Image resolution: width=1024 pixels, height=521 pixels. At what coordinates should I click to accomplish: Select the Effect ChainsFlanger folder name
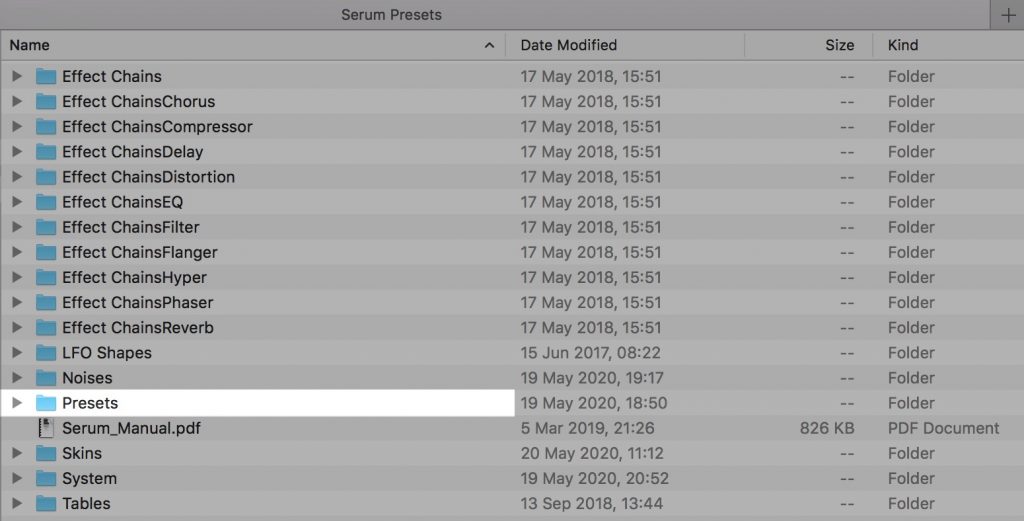tap(139, 252)
